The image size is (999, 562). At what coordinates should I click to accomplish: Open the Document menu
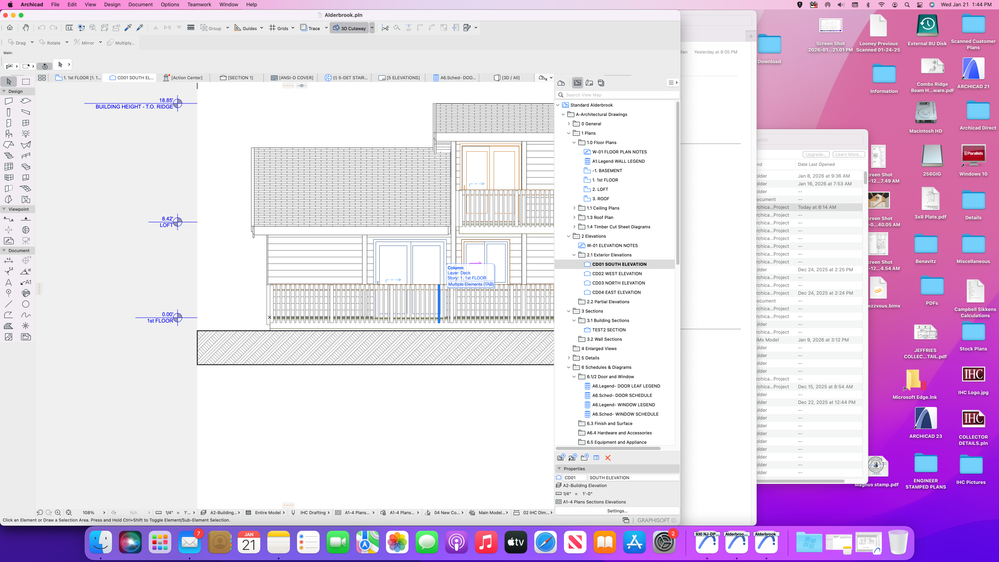[140, 4]
